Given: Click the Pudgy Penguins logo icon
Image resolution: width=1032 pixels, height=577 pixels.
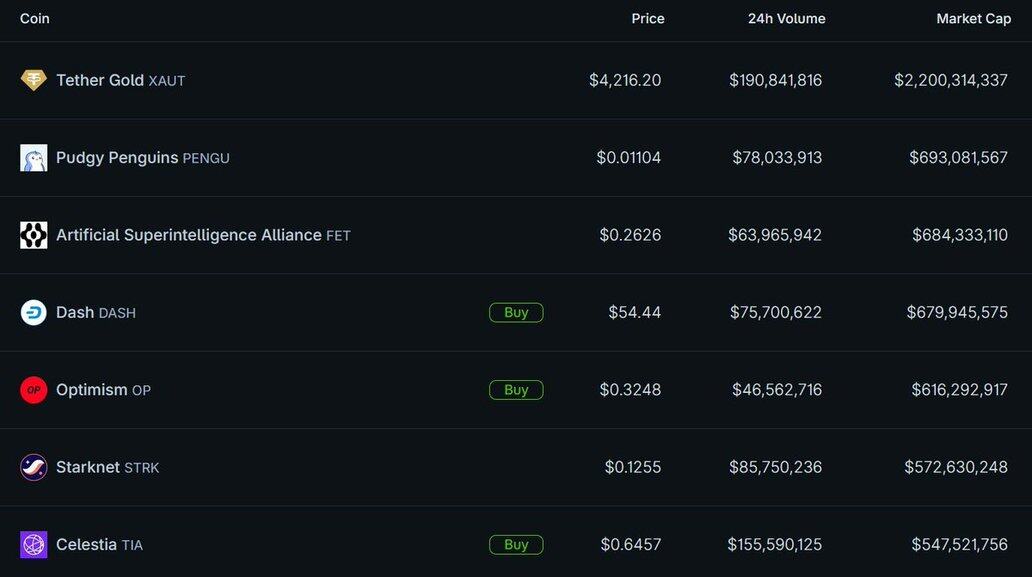Looking at the screenshot, I should point(34,158).
